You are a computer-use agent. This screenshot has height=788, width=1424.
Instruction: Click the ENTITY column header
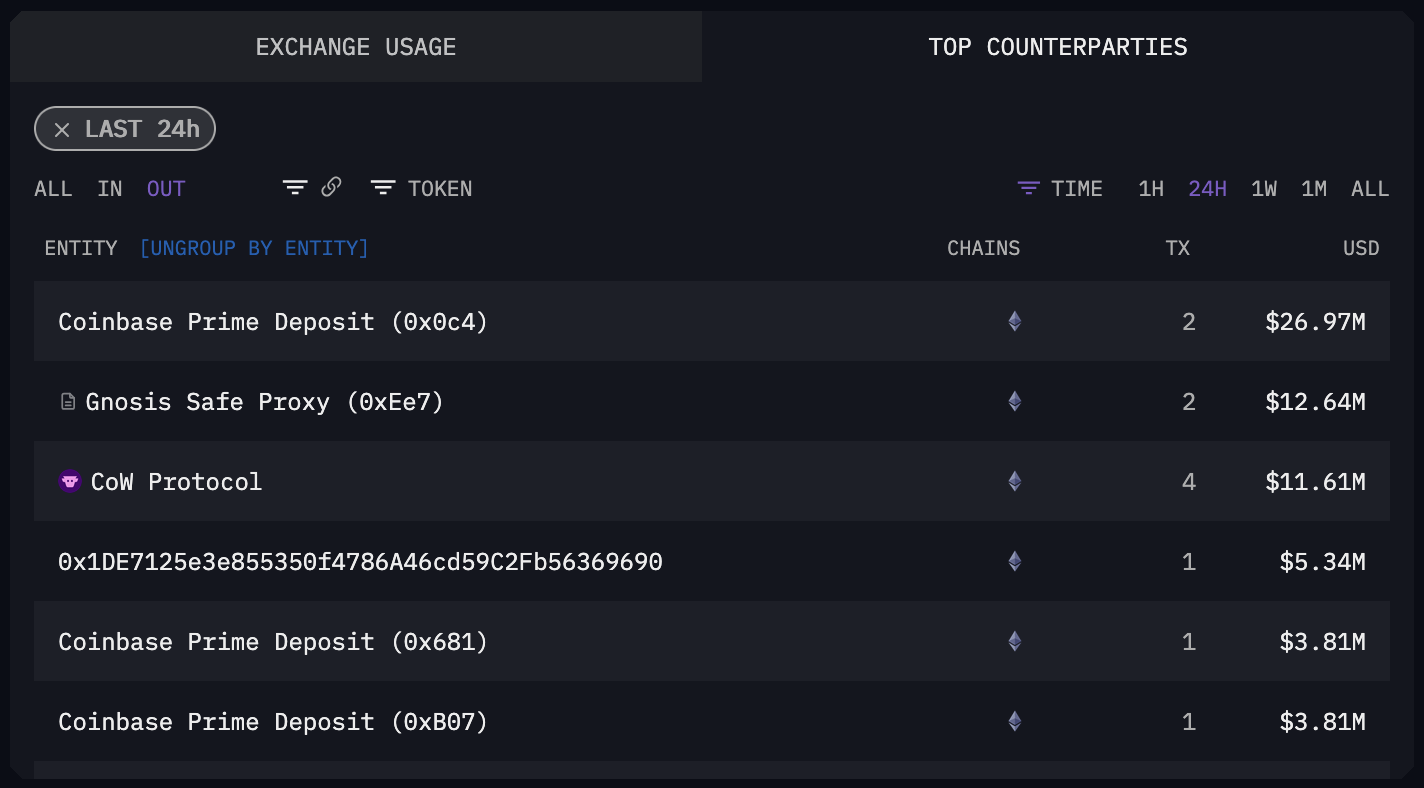tap(81, 248)
